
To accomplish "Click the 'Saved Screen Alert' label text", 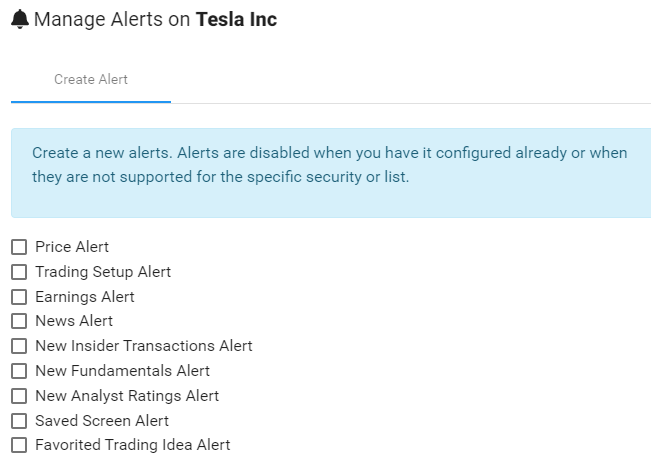I will pyautogui.click(x=102, y=421).
